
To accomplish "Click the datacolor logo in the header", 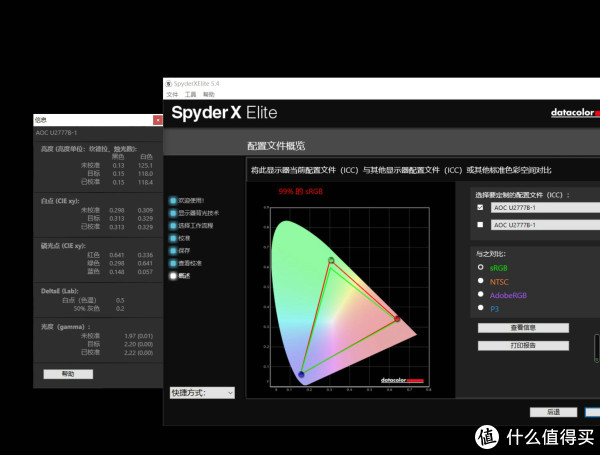I will pyautogui.click(x=575, y=113).
